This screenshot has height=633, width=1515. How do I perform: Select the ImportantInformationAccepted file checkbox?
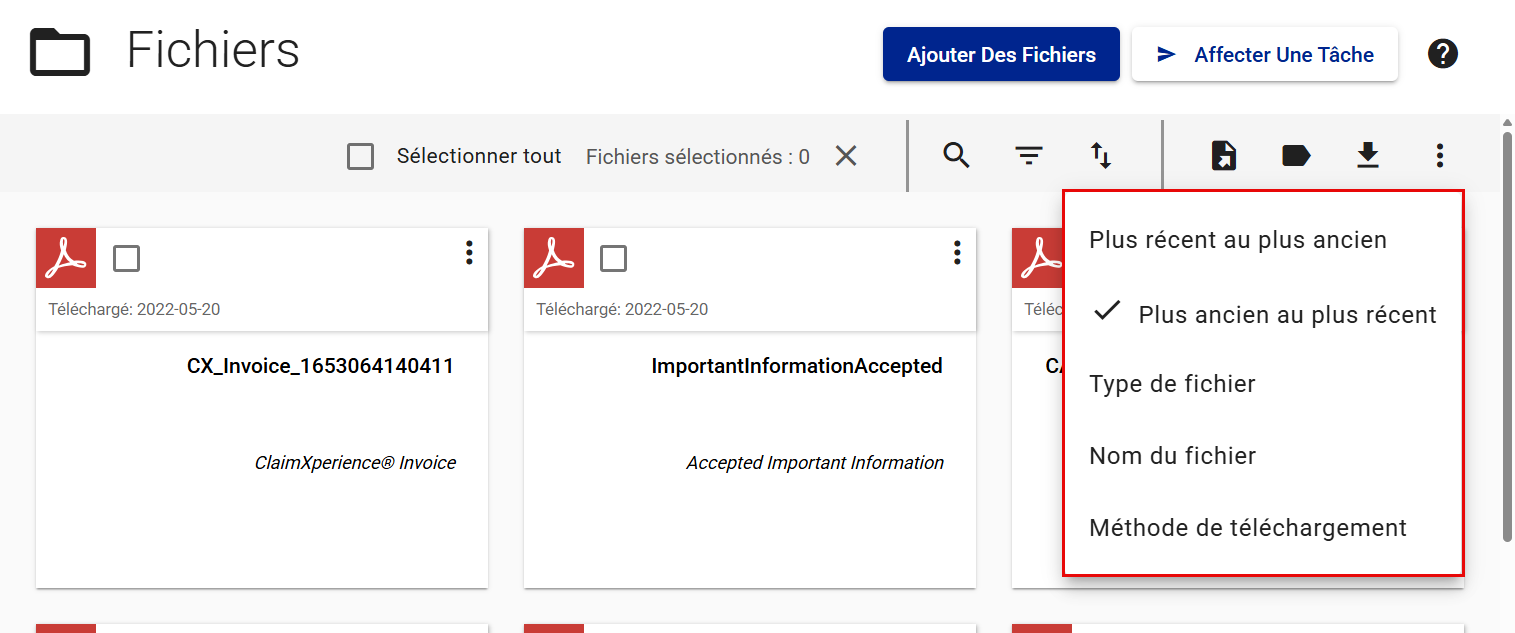tap(613, 259)
